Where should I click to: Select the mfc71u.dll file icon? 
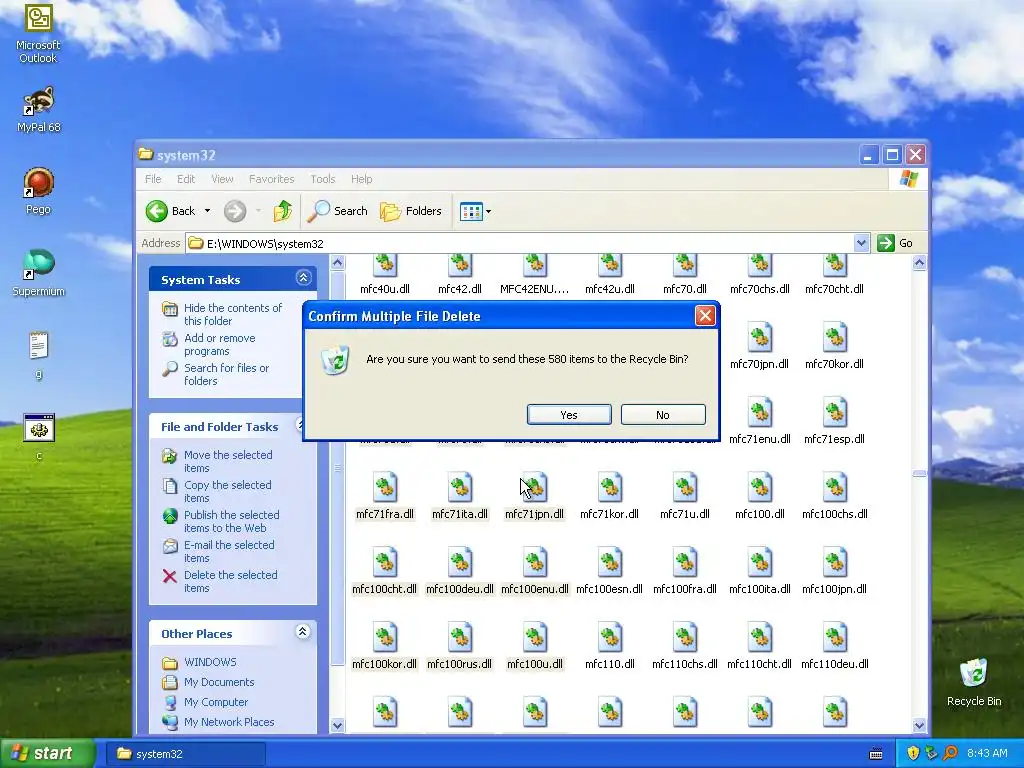pos(684,487)
